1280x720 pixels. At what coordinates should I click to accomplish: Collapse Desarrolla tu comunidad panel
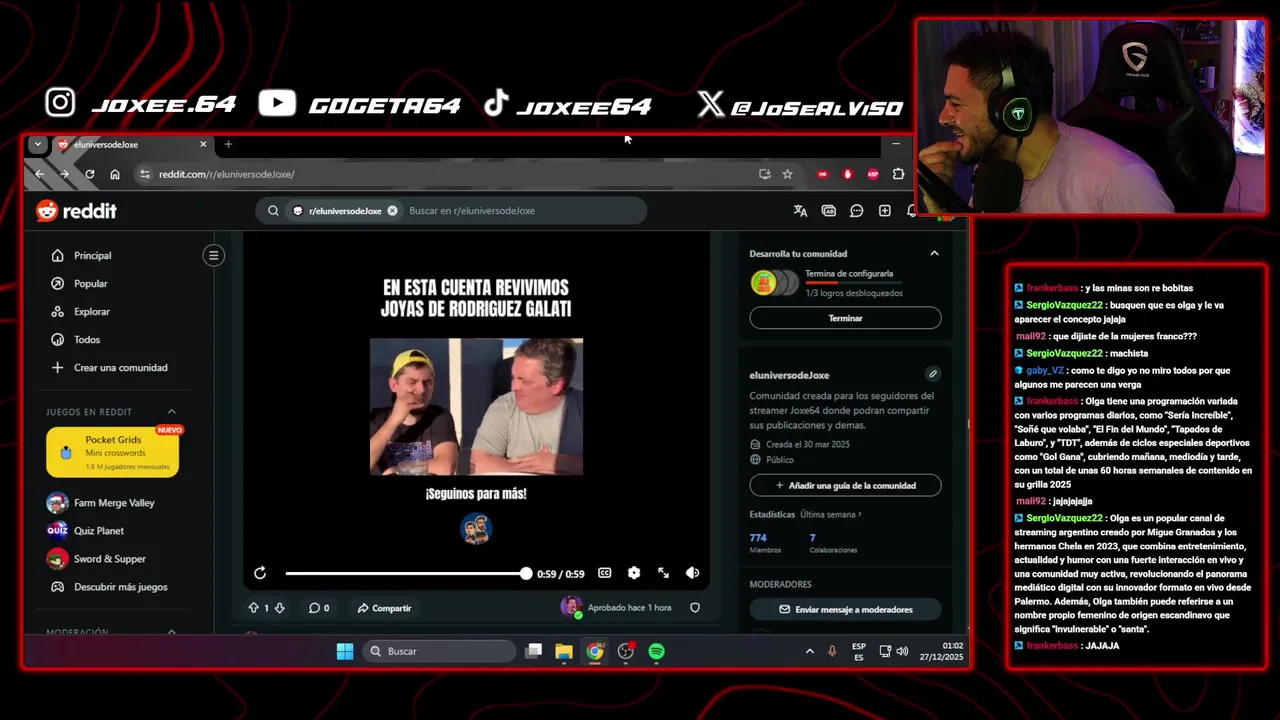(934, 253)
